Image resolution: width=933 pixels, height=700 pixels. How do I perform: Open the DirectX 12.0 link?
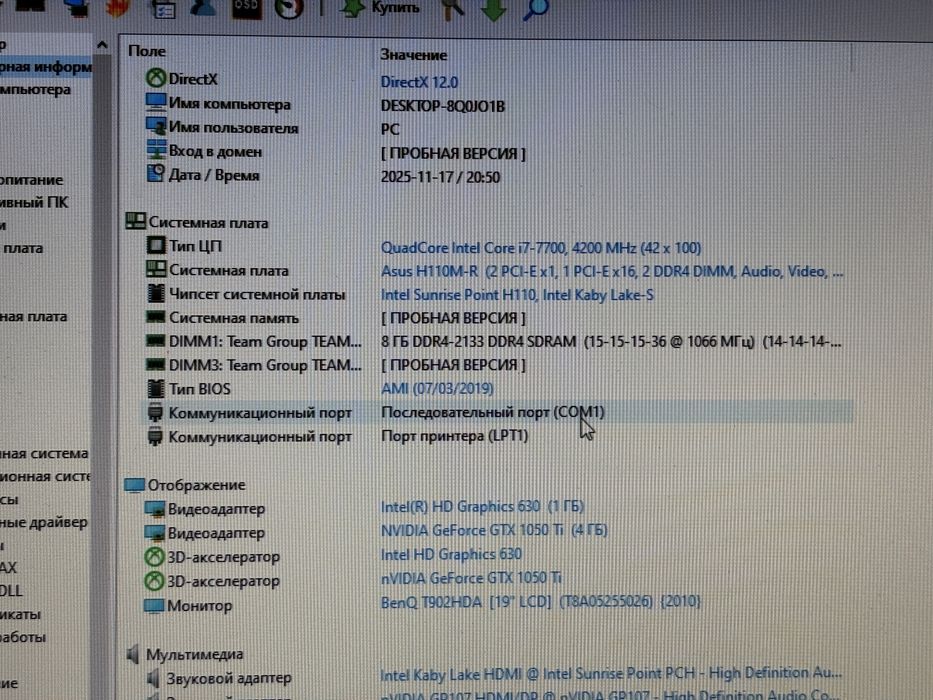(419, 82)
